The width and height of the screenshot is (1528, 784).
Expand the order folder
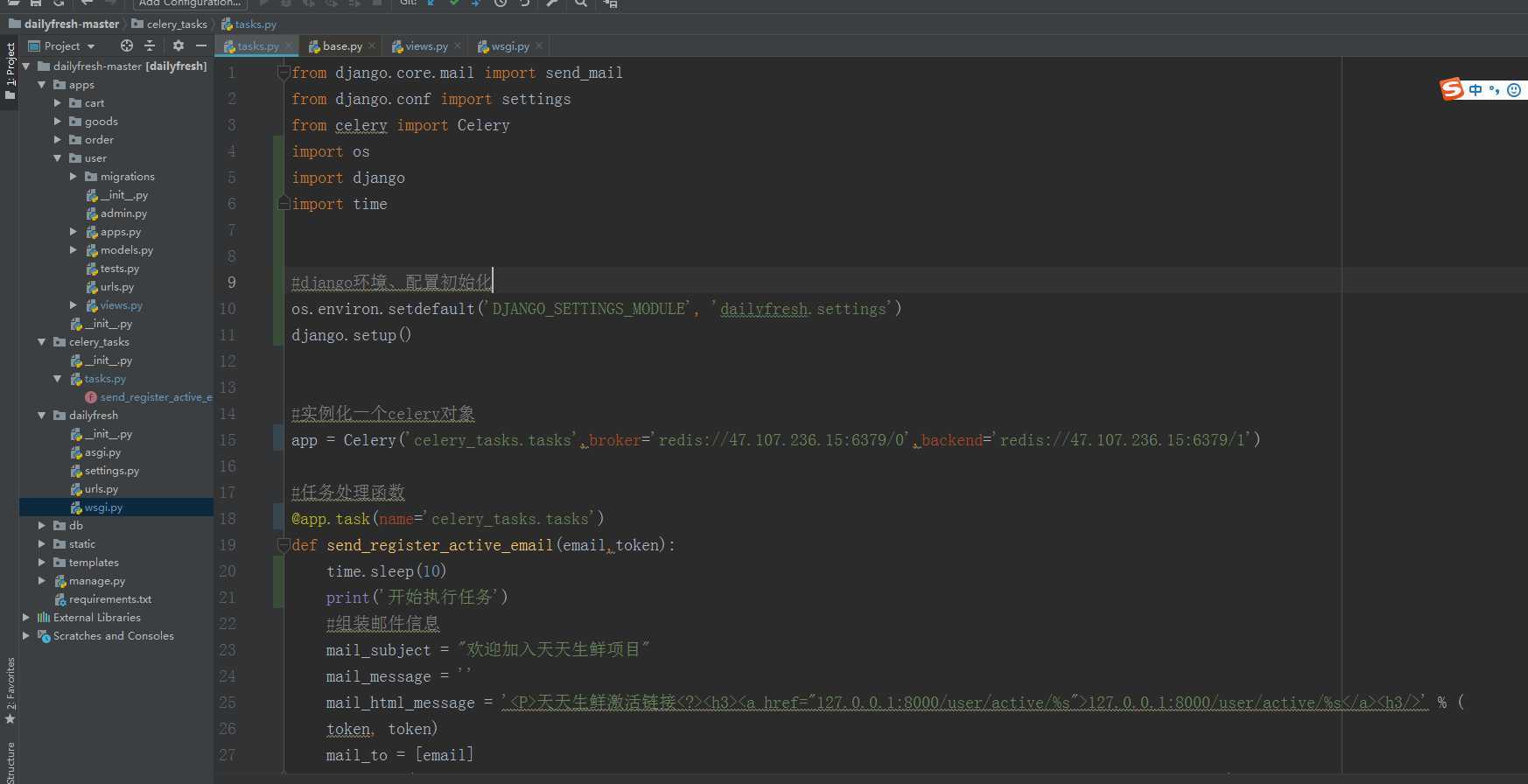(58, 140)
